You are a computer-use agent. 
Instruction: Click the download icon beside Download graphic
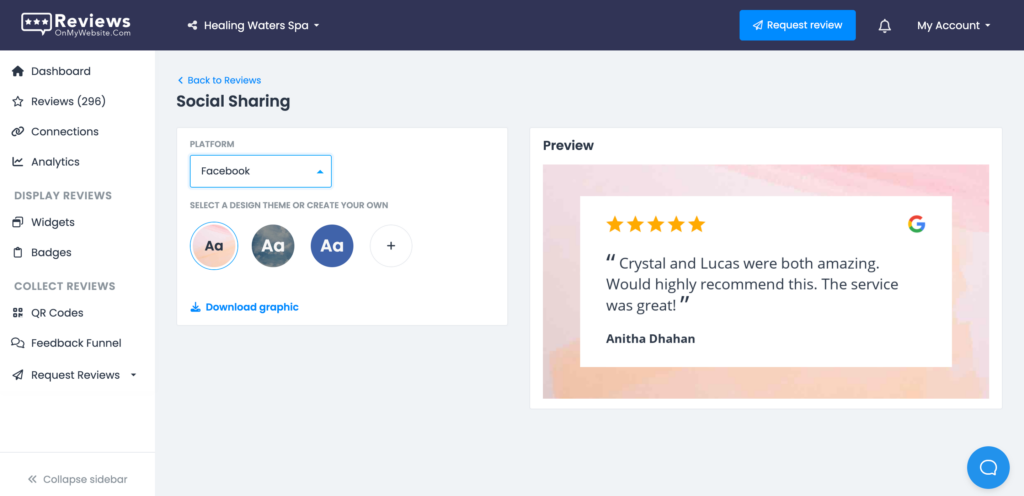pyautogui.click(x=195, y=307)
